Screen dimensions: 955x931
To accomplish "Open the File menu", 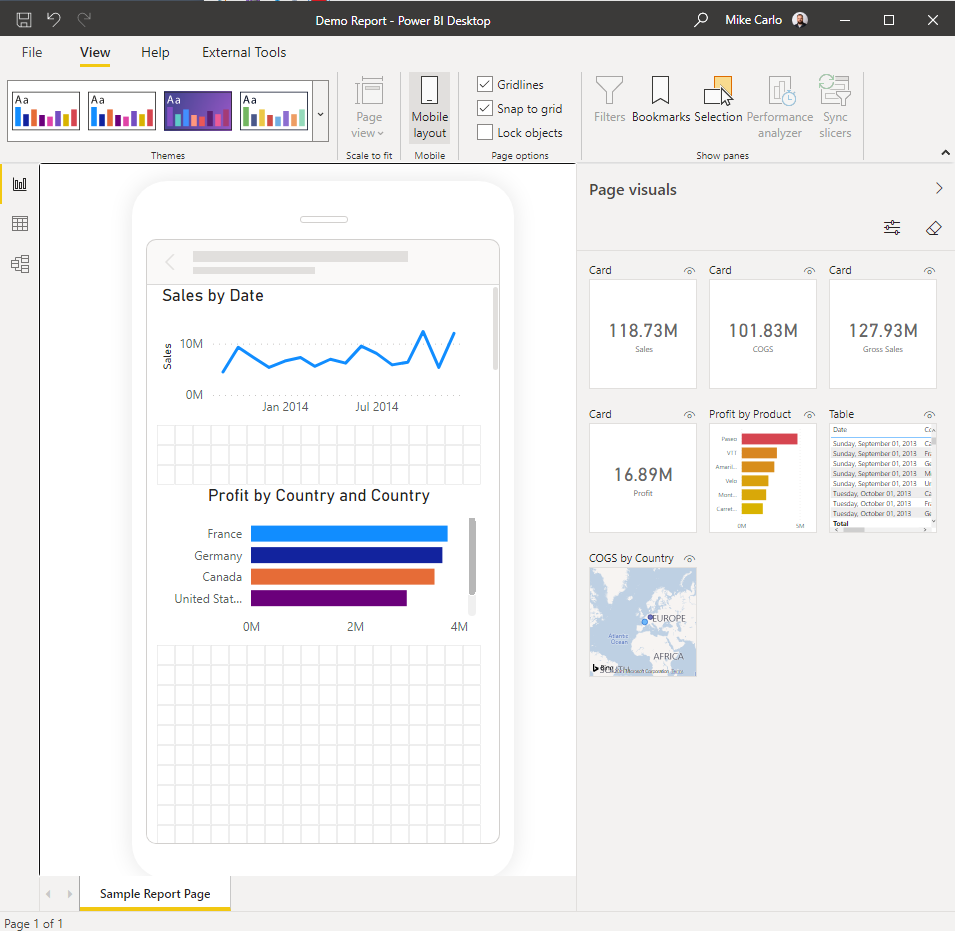I will (32, 52).
